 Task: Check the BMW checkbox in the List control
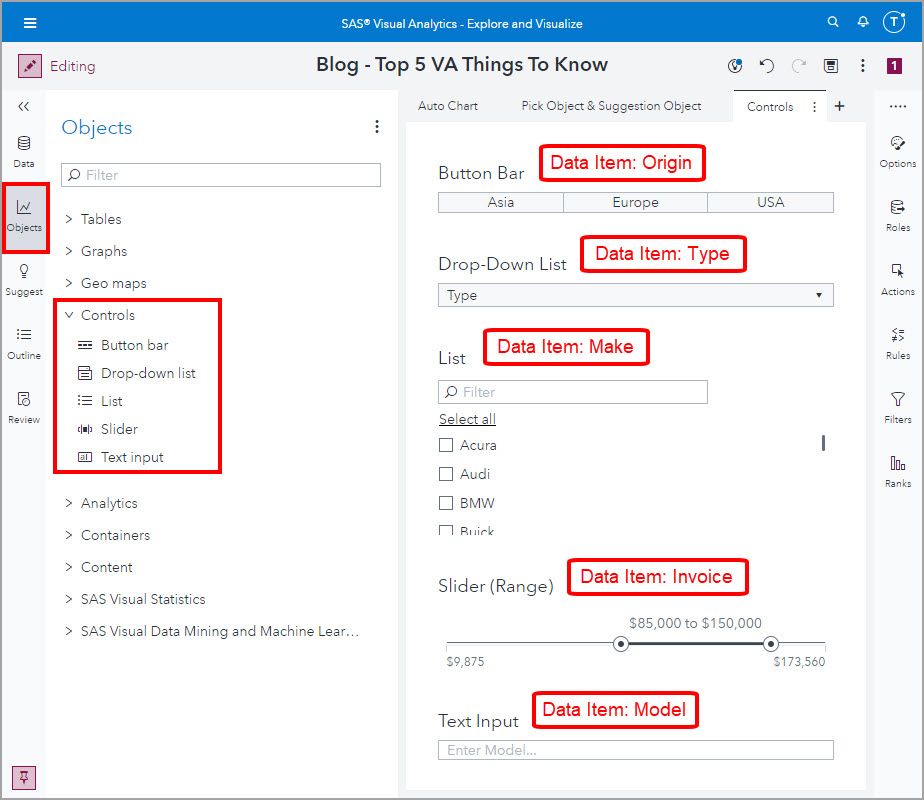tap(444, 503)
